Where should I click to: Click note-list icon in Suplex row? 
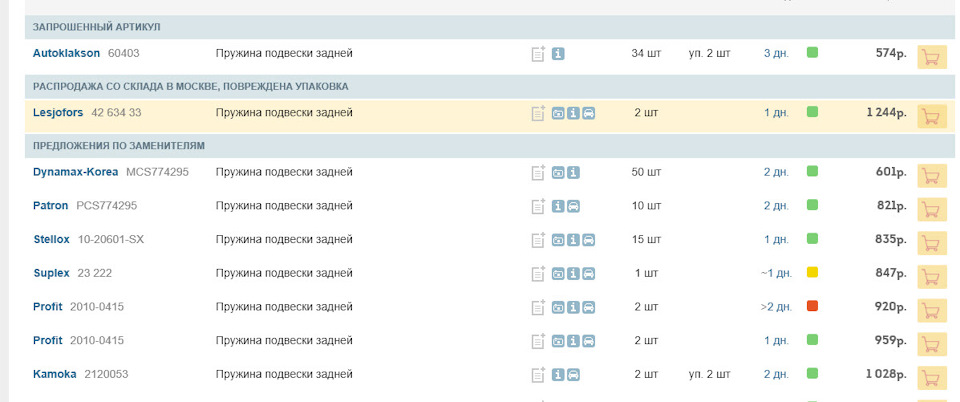point(538,274)
